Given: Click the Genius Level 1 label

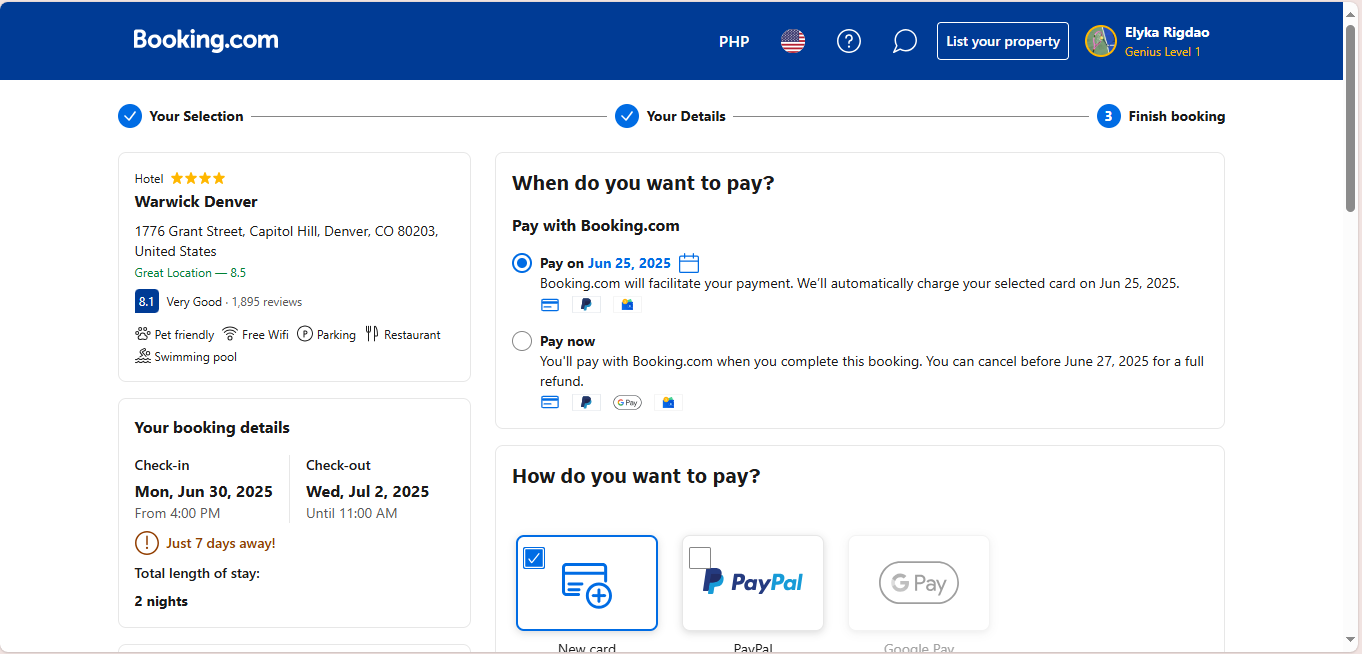Looking at the screenshot, I should tap(1163, 52).
